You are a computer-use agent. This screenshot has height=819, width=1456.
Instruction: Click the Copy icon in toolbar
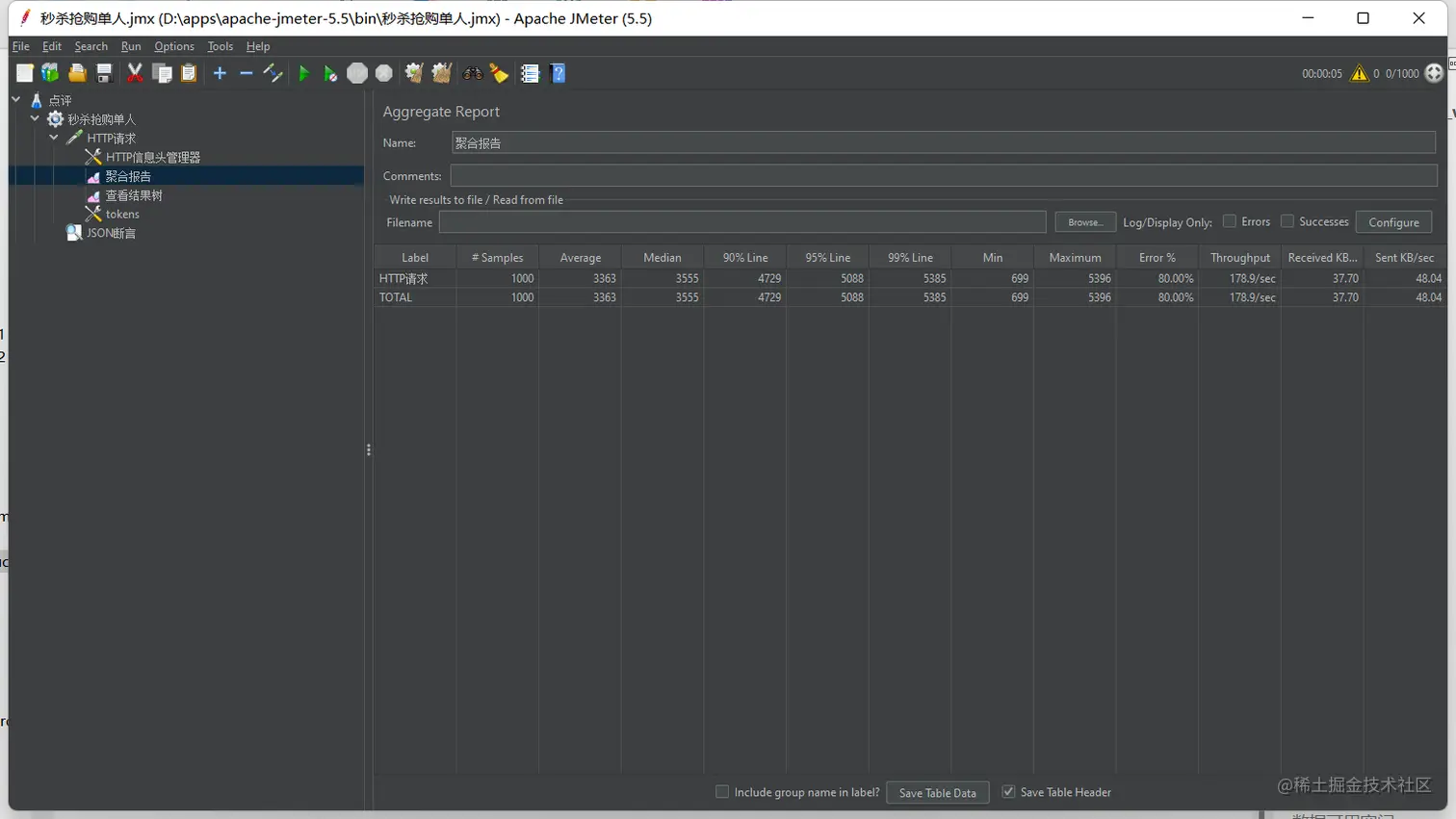tap(162, 73)
